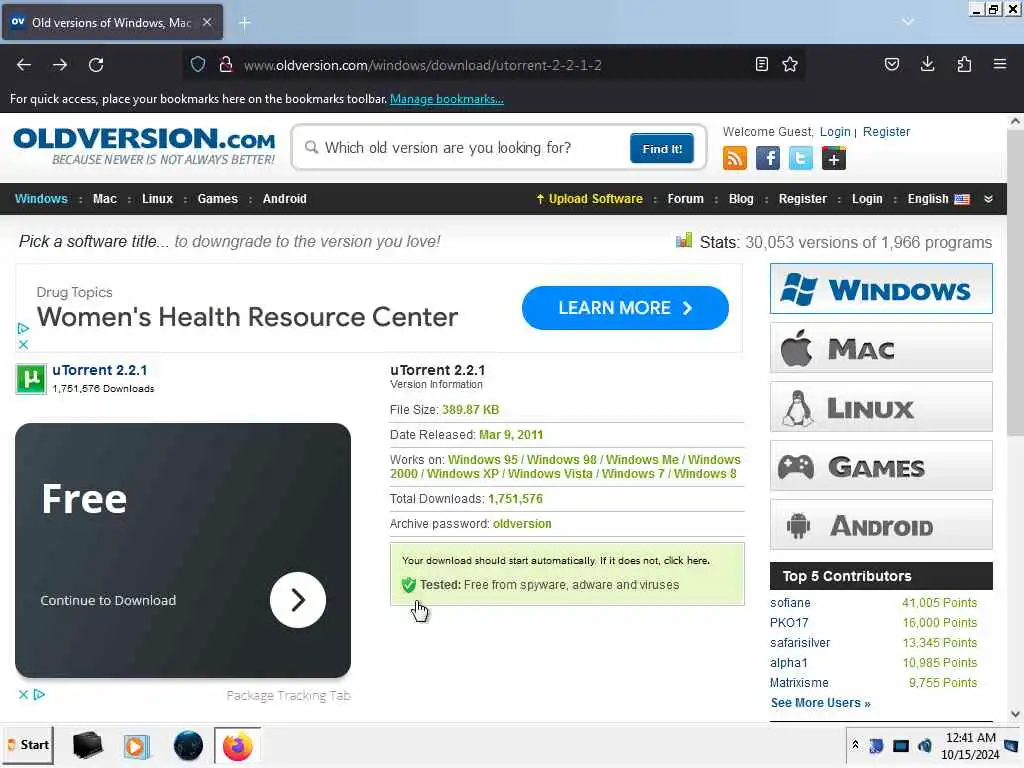Click the URL address bar

(x=493, y=65)
